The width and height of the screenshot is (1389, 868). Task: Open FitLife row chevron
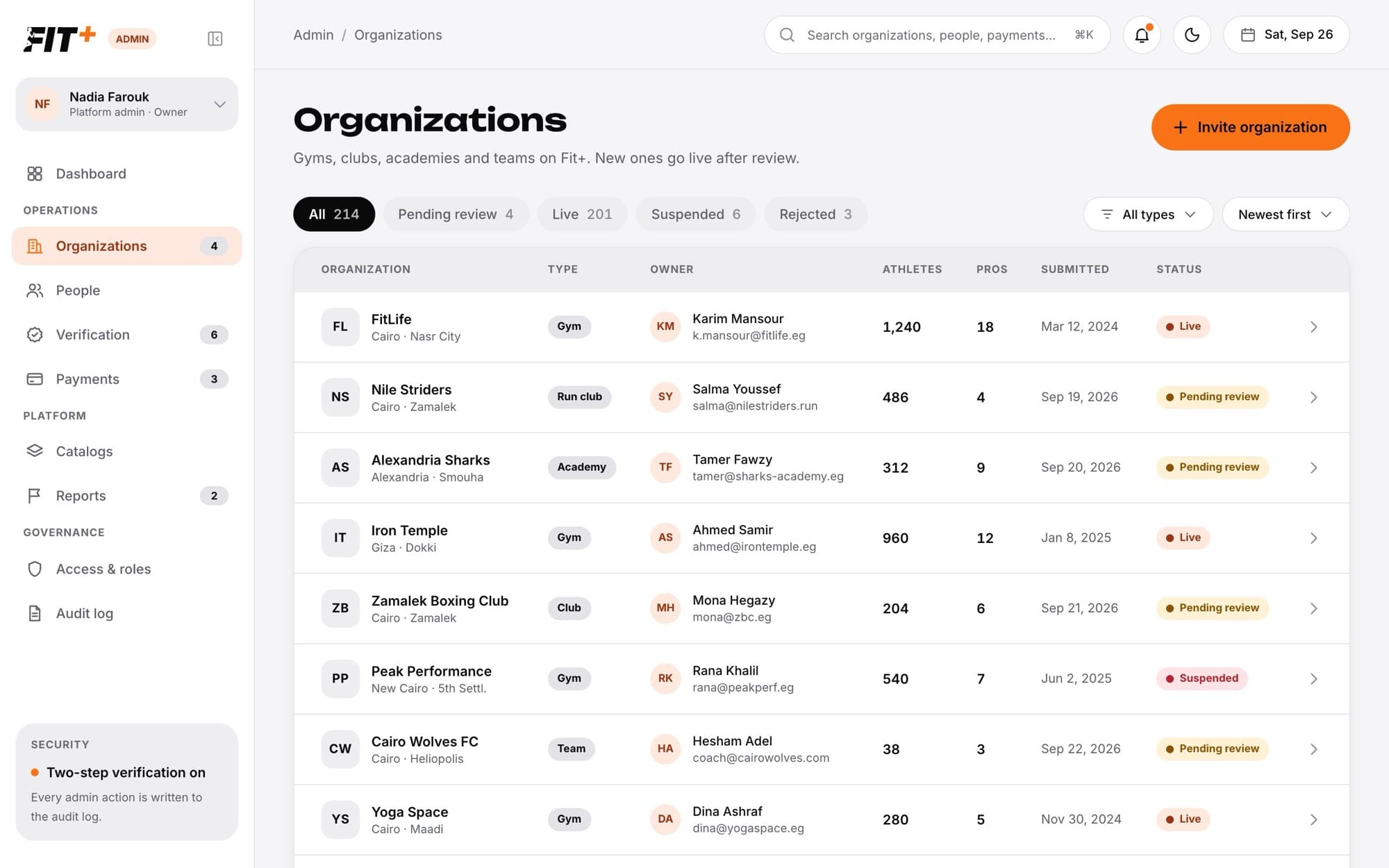coord(1313,327)
